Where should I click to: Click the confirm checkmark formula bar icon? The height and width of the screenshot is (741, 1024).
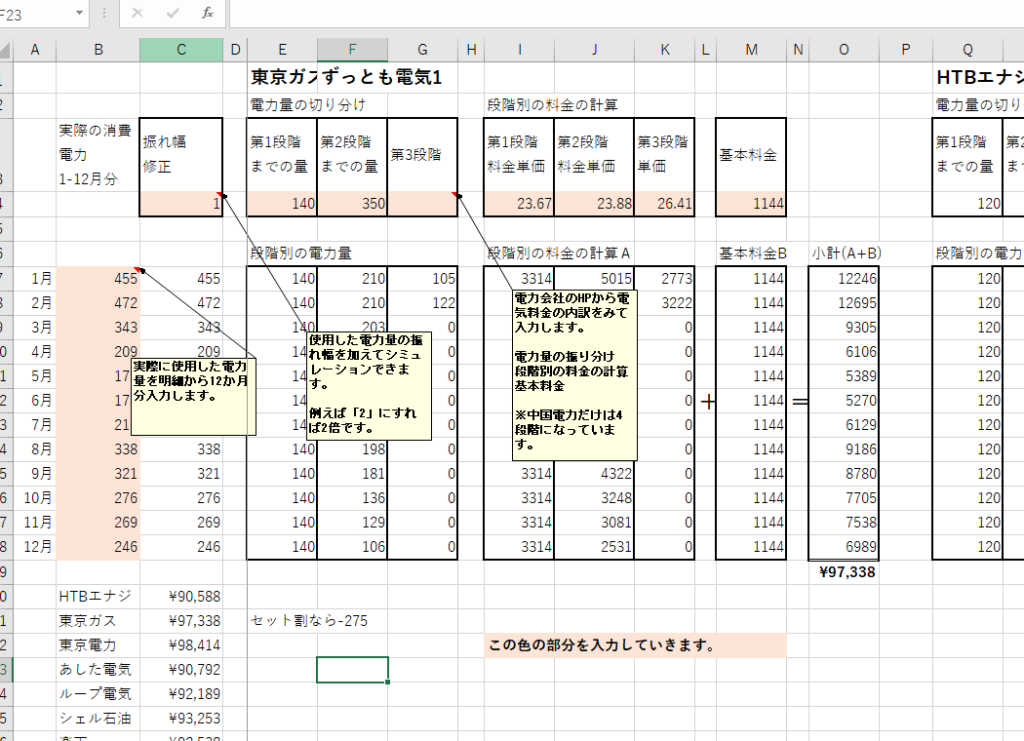172,13
